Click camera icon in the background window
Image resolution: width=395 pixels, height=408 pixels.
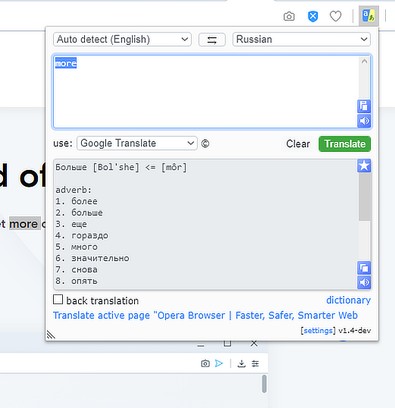pyautogui.click(x=205, y=363)
